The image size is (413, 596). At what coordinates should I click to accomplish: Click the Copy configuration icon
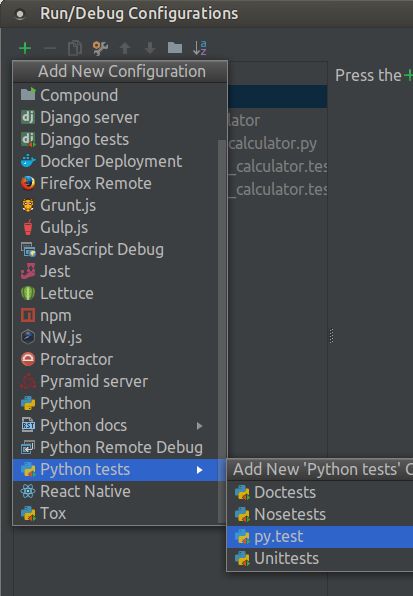coord(75,48)
